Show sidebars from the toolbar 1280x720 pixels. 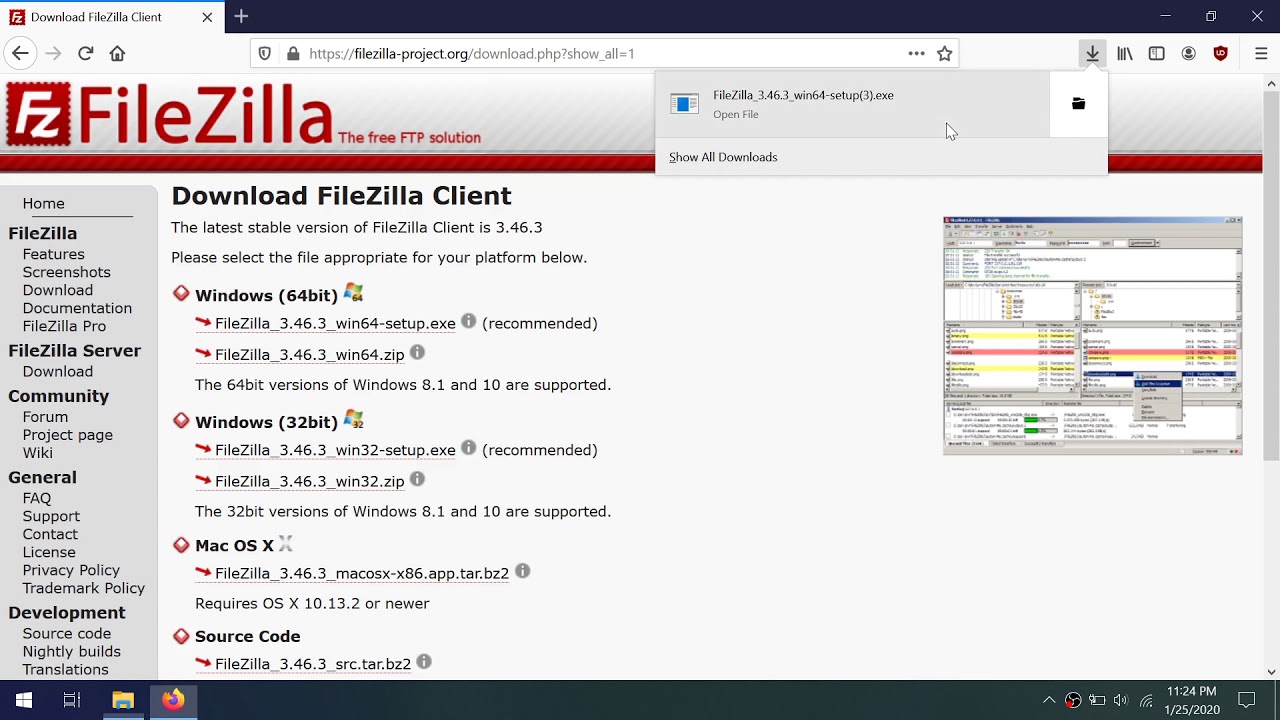1156,54
